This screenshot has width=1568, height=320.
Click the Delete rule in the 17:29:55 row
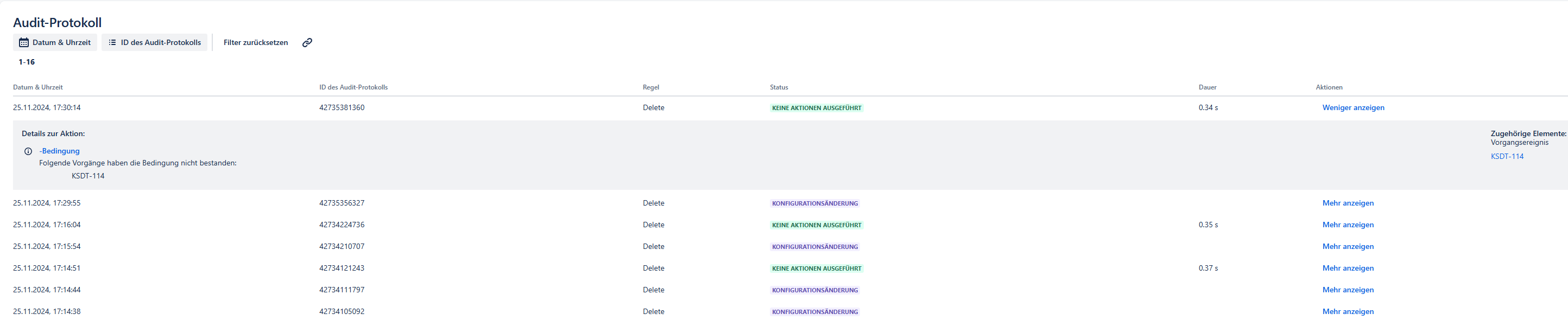coord(654,203)
